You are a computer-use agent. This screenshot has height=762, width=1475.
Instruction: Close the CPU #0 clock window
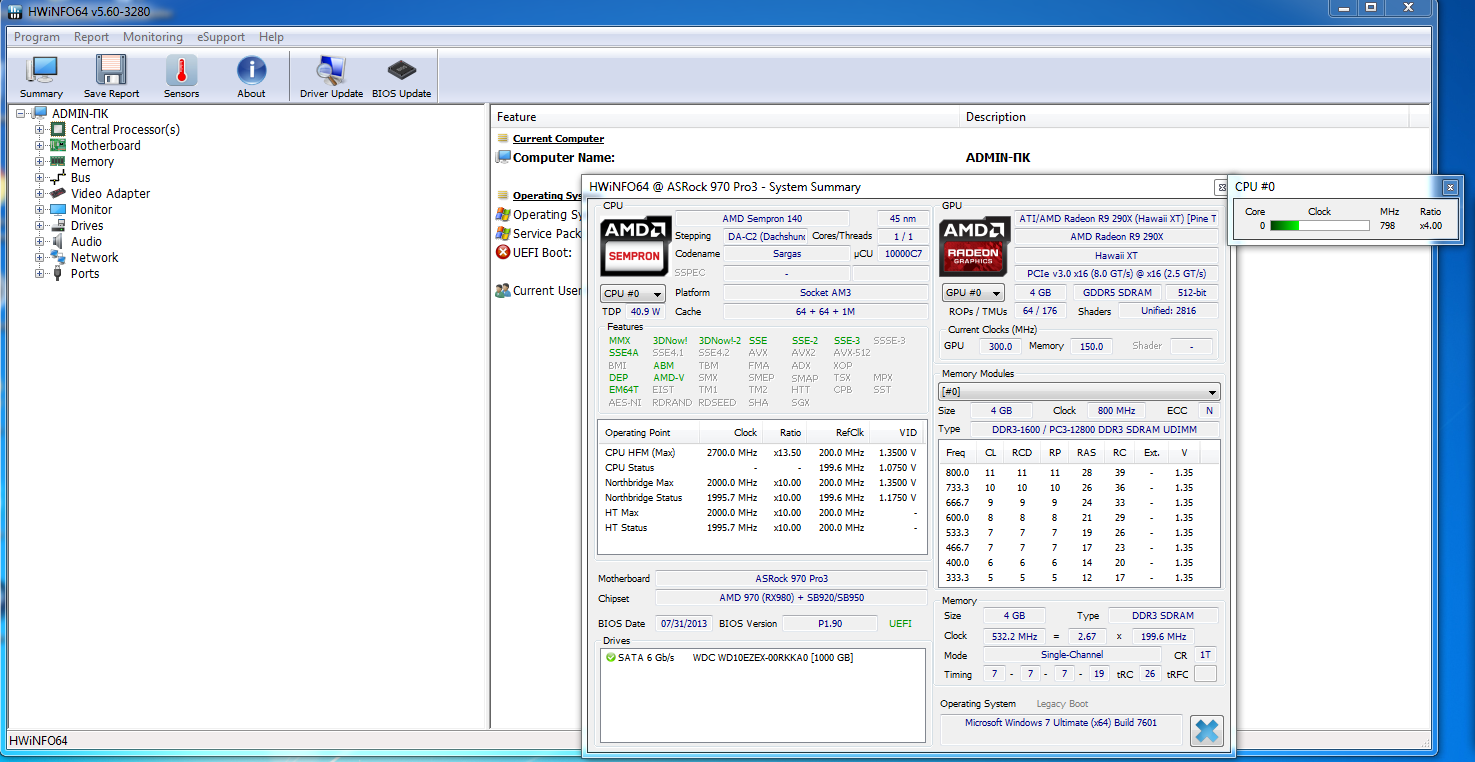click(x=1450, y=187)
